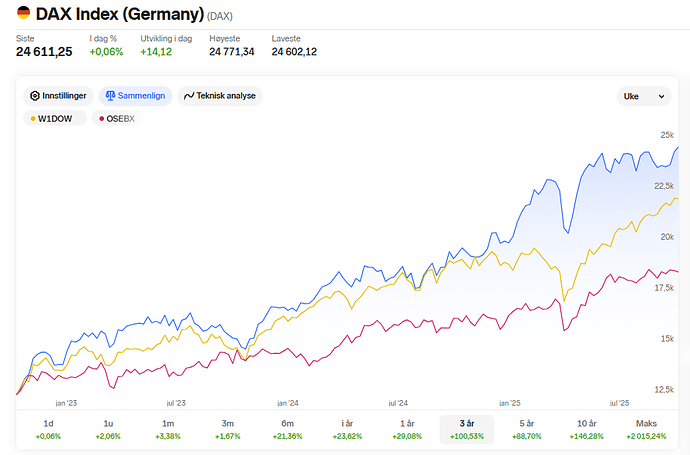Select the Maks time range
This screenshot has height=455, width=690.
pyautogui.click(x=645, y=429)
